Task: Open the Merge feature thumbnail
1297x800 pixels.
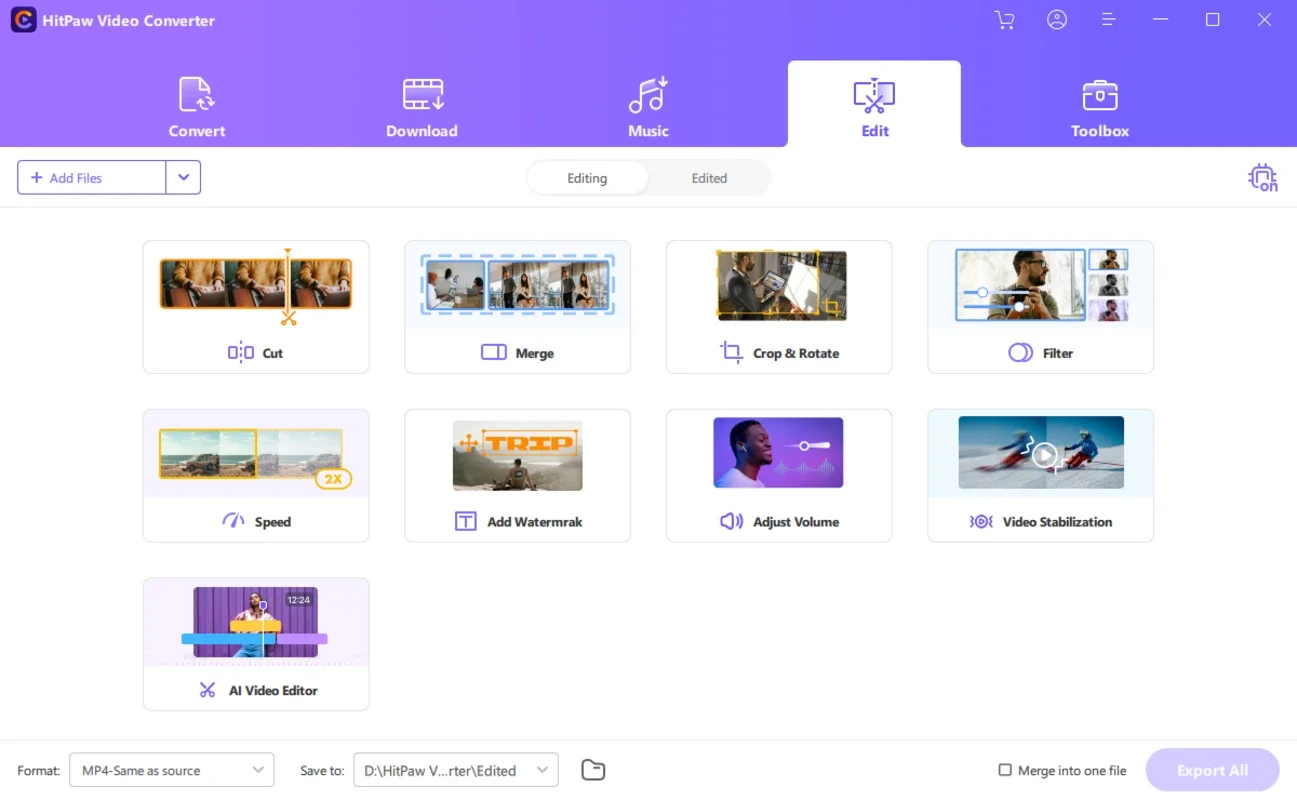Action: pyautogui.click(x=517, y=285)
